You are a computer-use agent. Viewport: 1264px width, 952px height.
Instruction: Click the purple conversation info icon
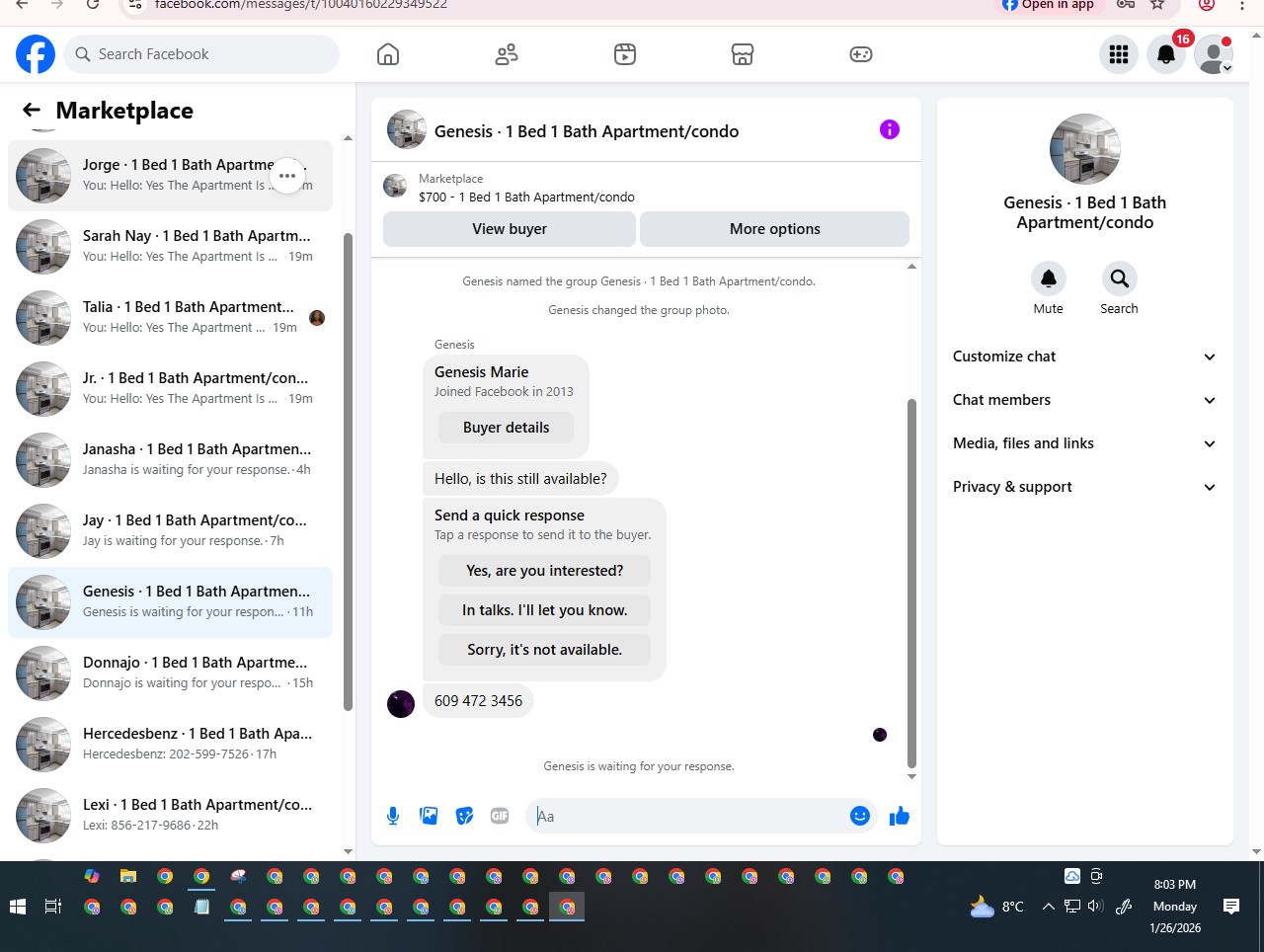tap(890, 129)
